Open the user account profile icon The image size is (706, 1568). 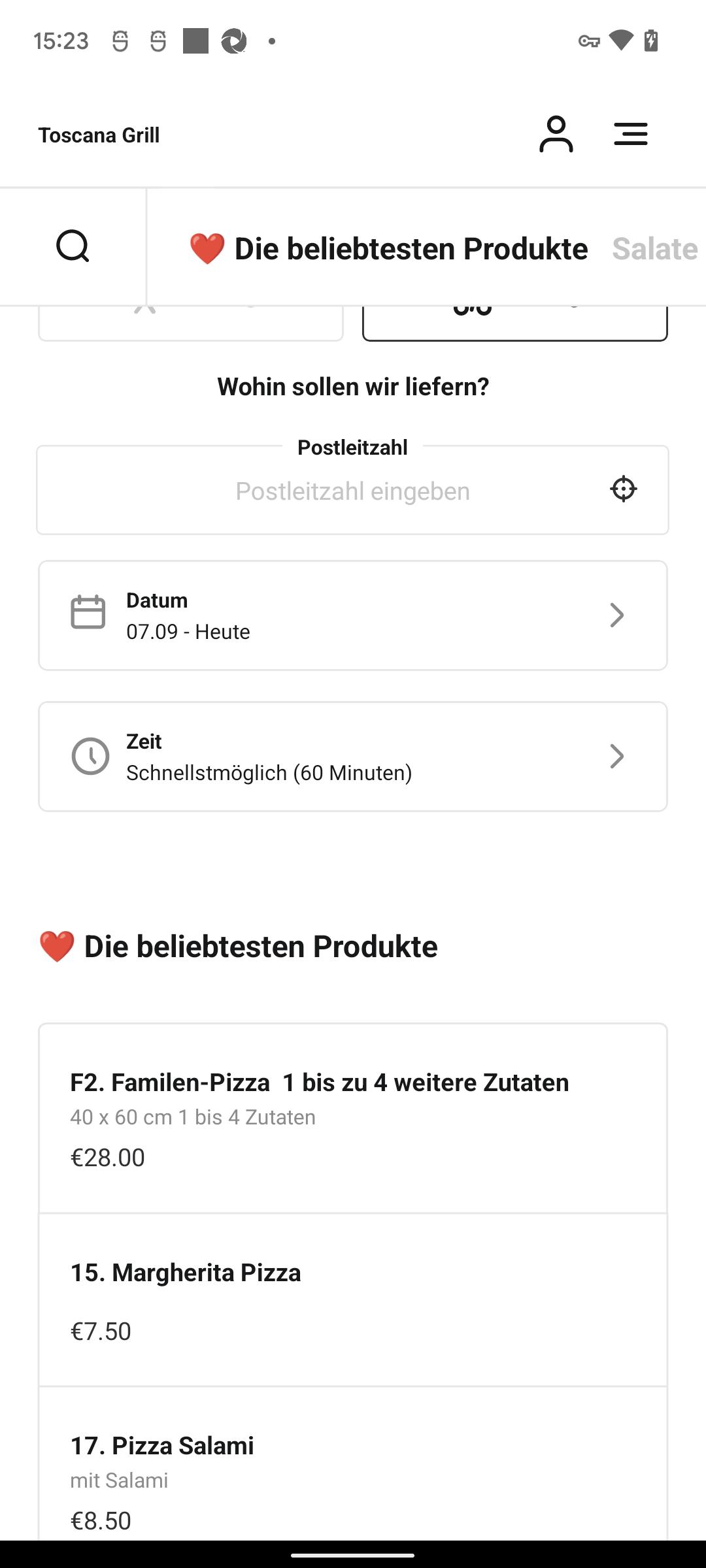[556, 135]
